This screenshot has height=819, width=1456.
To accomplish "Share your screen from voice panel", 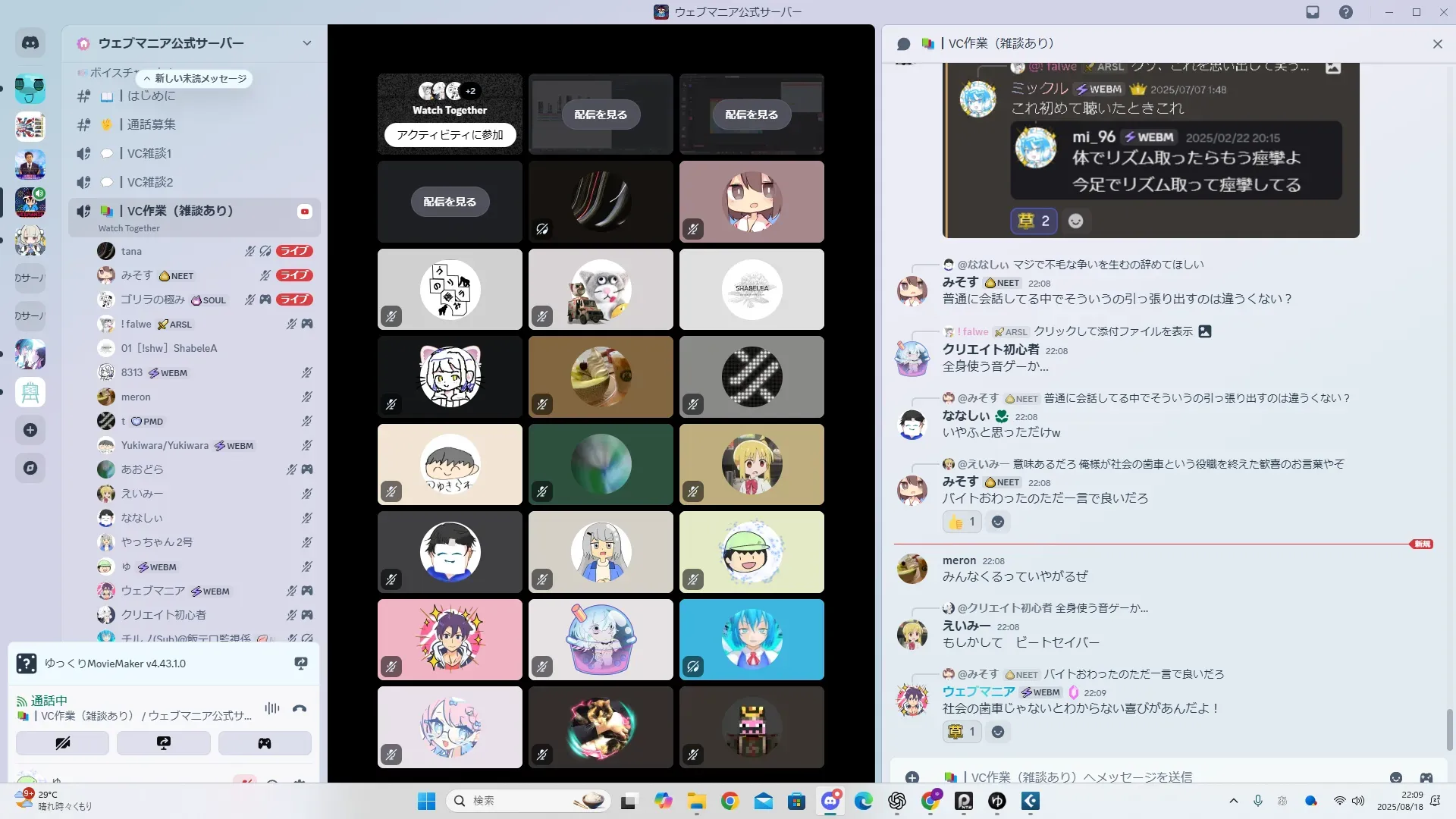I will (163, 743).
